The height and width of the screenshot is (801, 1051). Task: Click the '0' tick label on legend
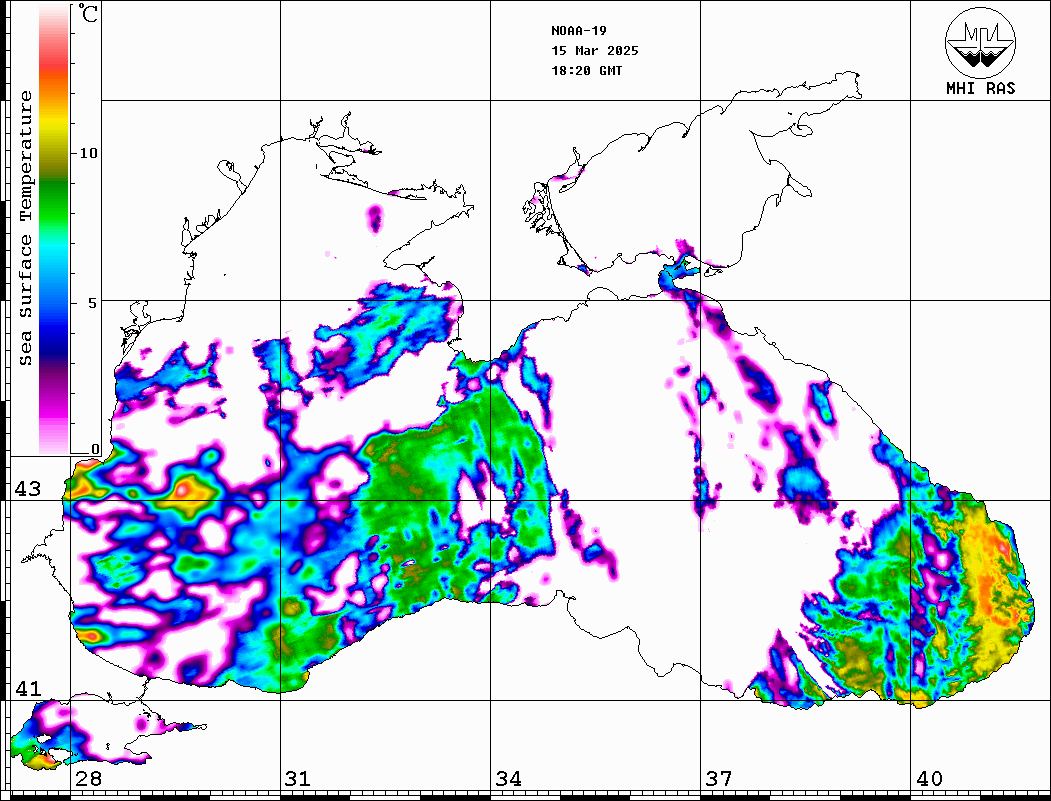95,448
